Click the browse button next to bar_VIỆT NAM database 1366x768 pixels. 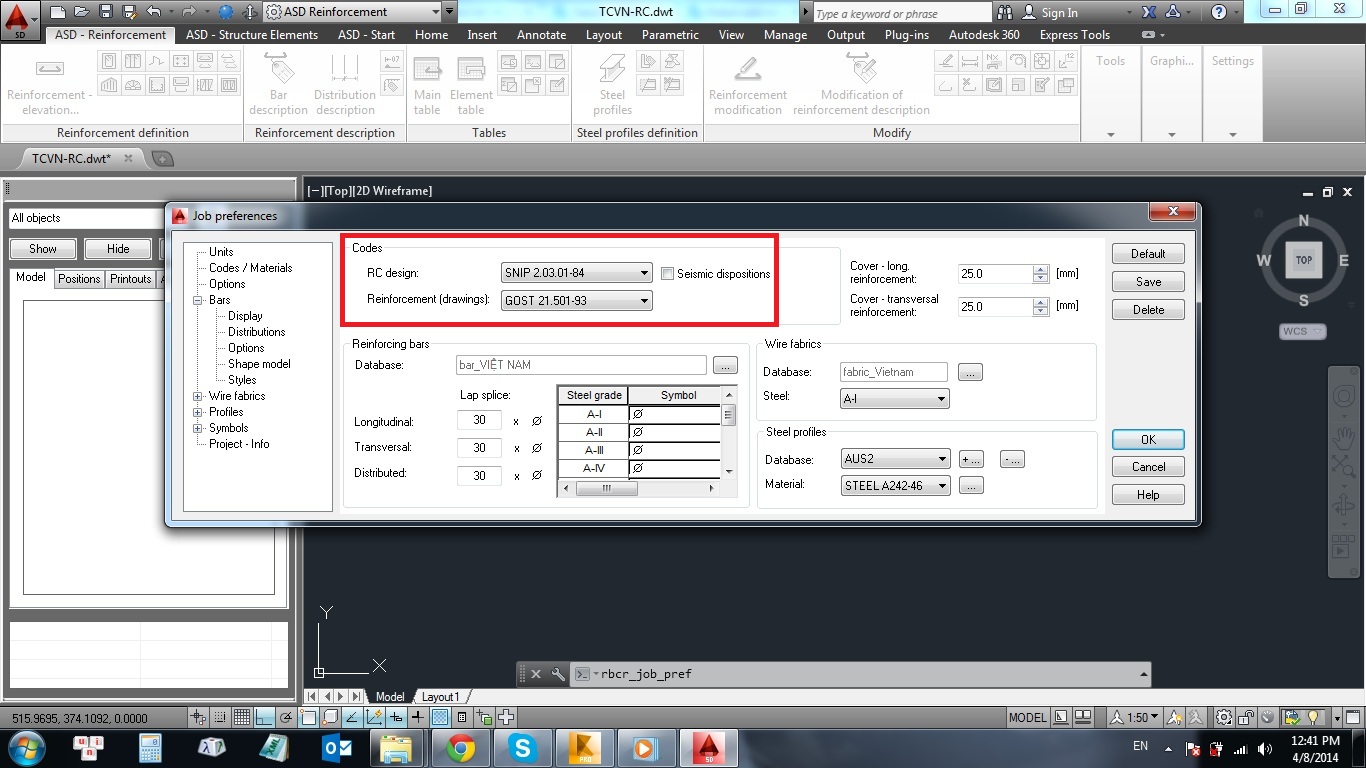pyautogui.click(x=725, y=365)
